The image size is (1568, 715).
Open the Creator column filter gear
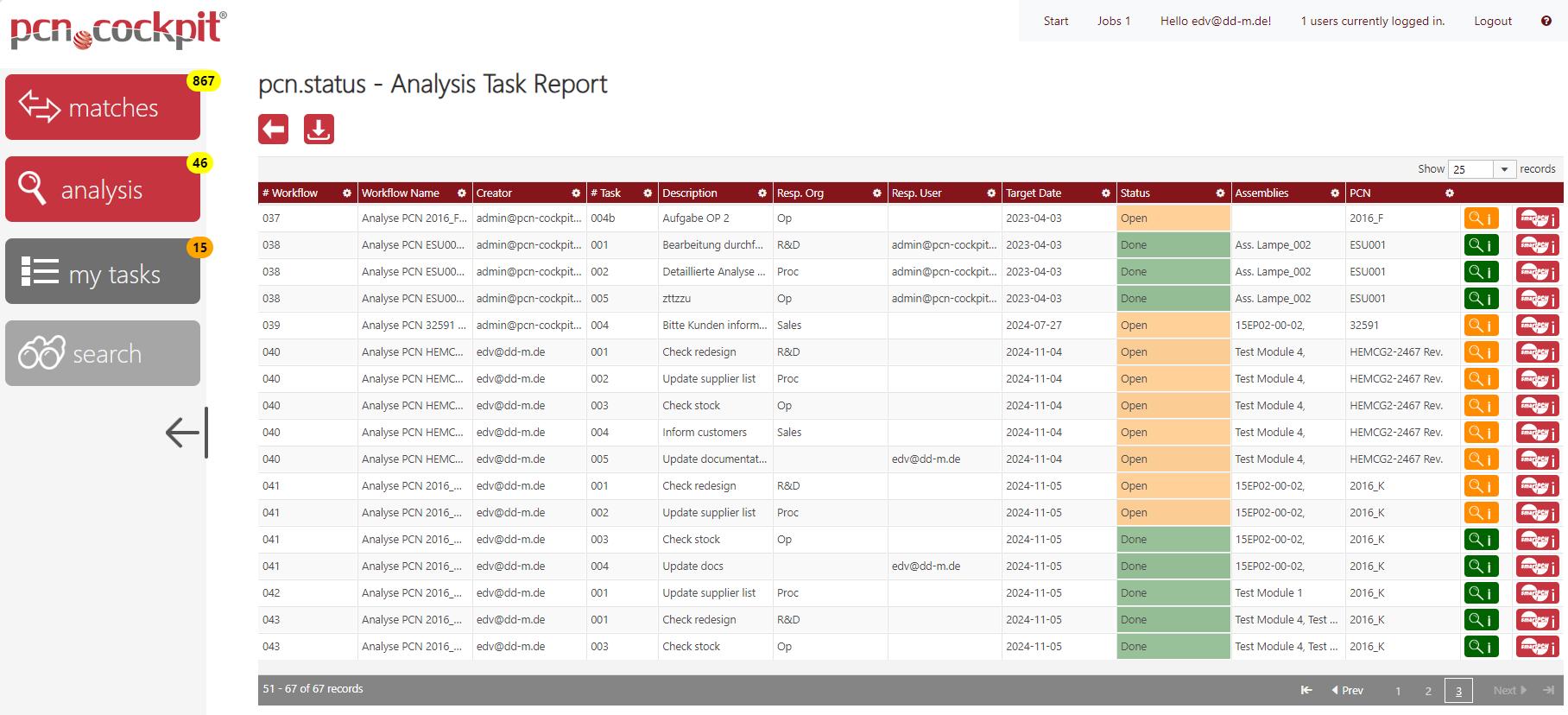click(576, 193)
